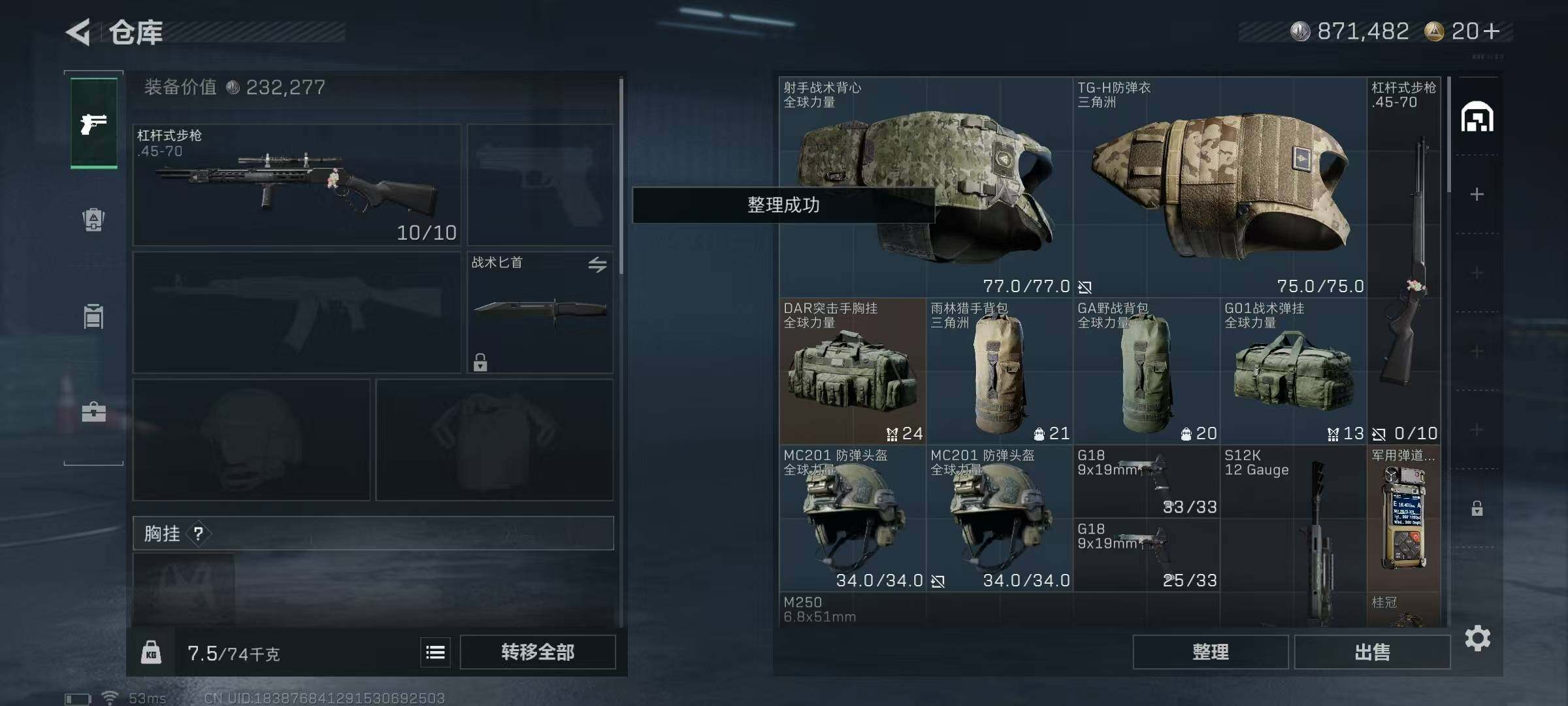The height and width of the screenshot is (706, 1568).
Task: Select the DAR突击手胸挂 chest rig item
Action: pyautogui.click(x=852, y=371)
